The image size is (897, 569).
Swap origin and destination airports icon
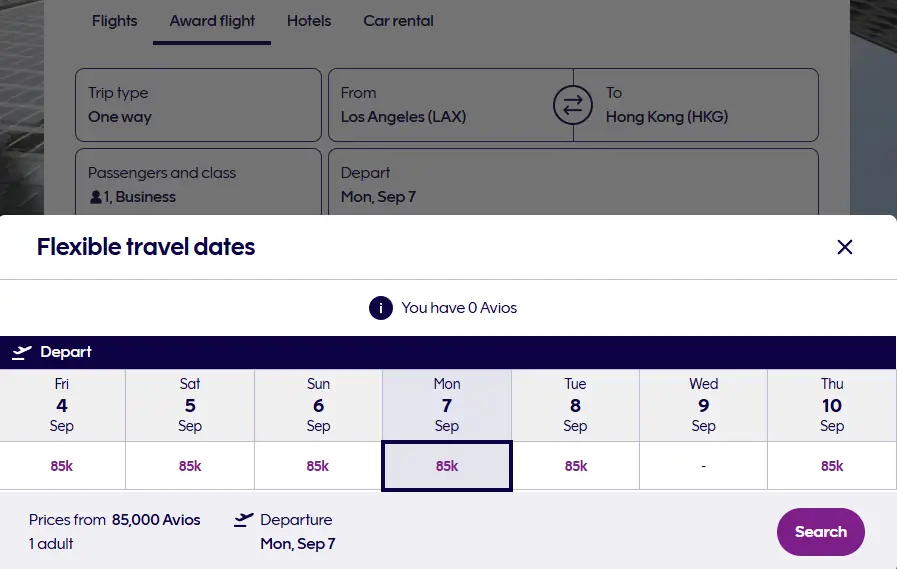point(573,105)
